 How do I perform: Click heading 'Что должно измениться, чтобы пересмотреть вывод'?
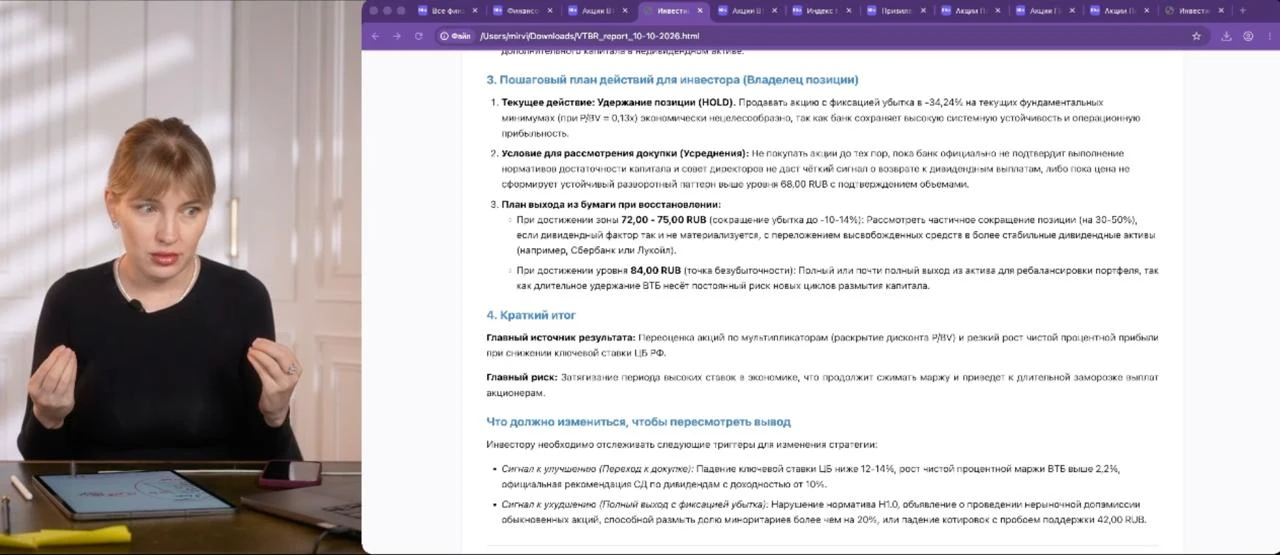tap(638, 422)
